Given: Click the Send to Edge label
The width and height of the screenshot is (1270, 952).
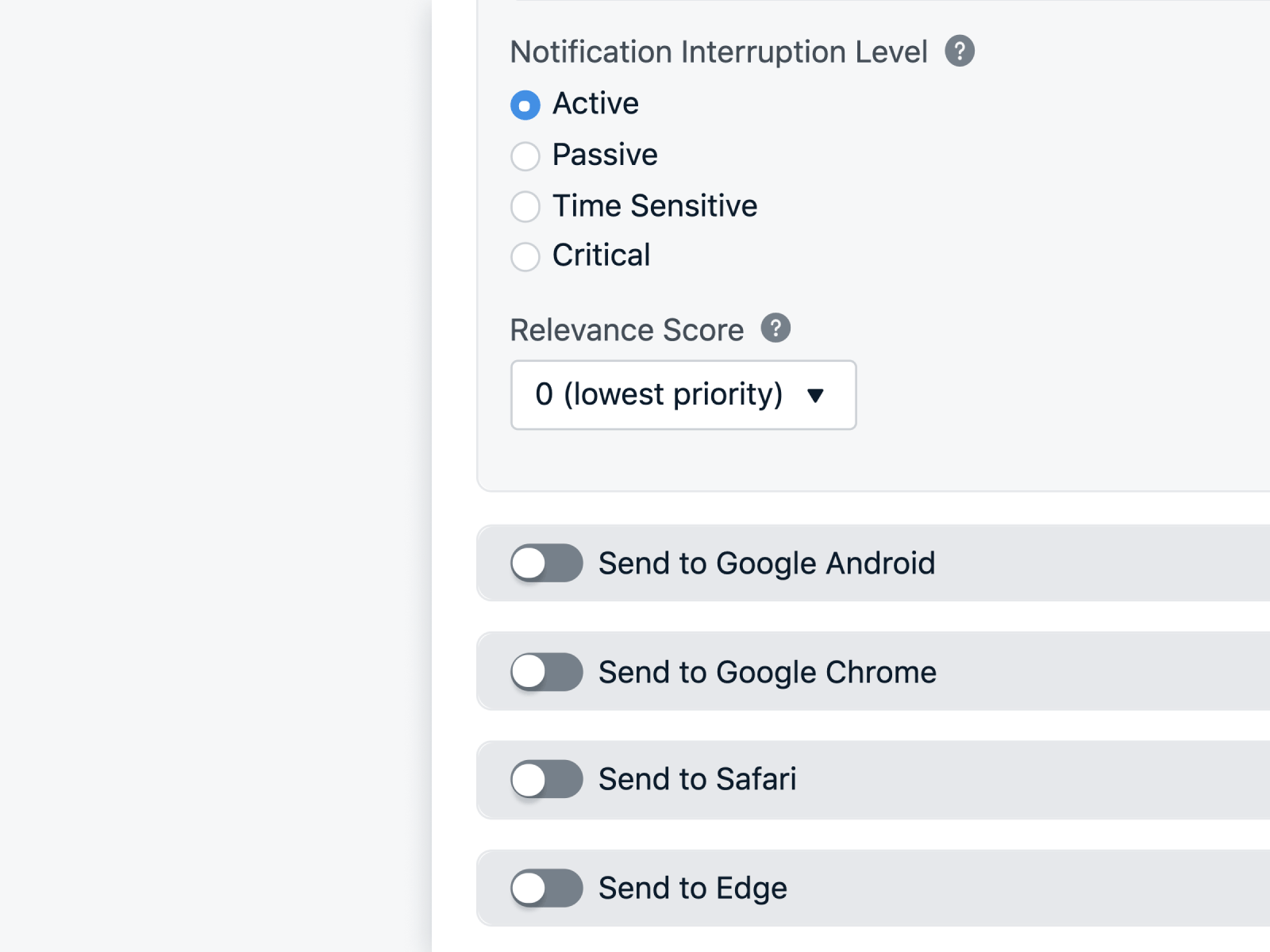Looking at the screenshot, I should pos(692,889).
